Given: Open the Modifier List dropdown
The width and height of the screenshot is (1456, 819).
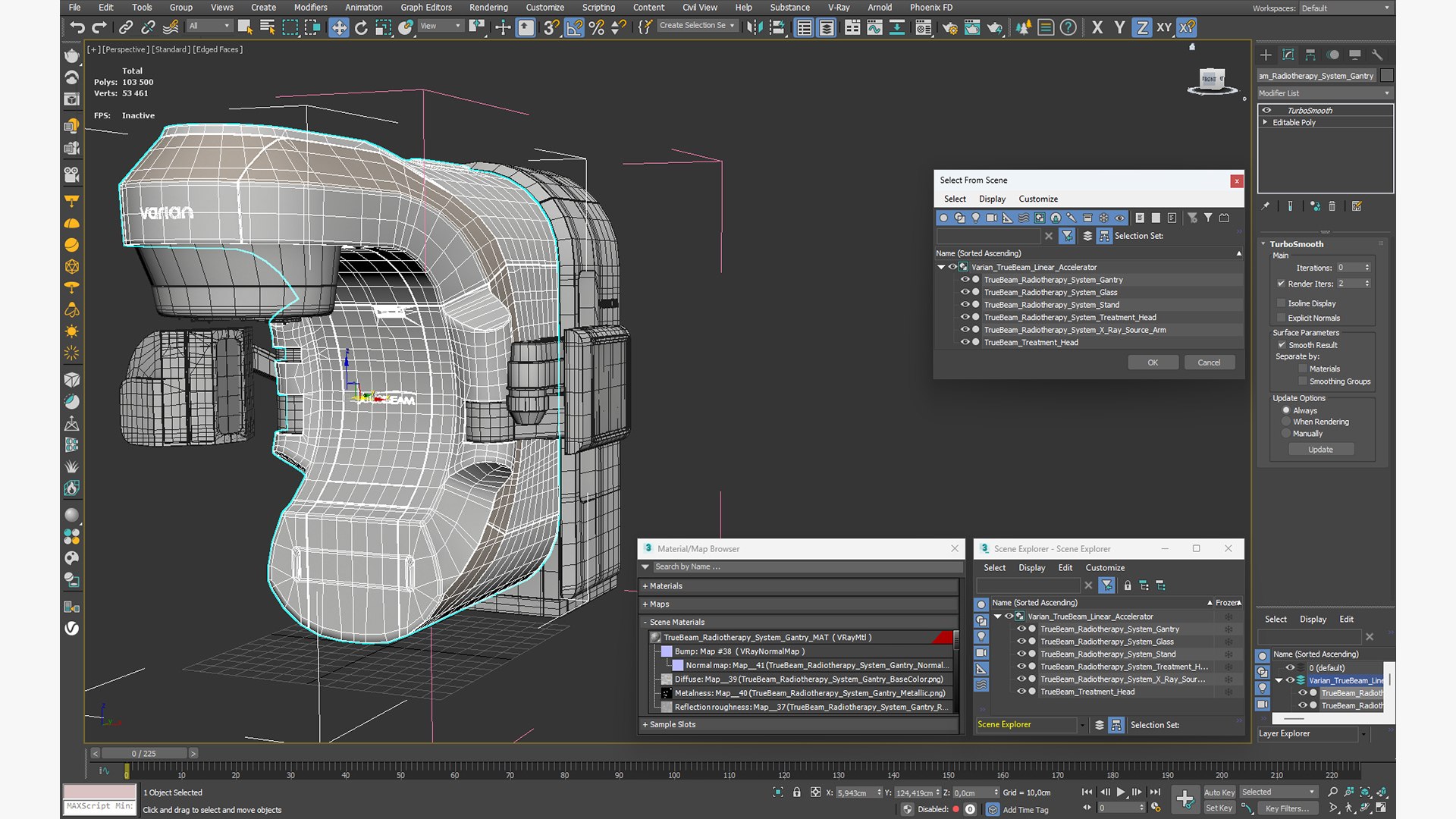Looking at the screenshot, I should (1325, 93).
